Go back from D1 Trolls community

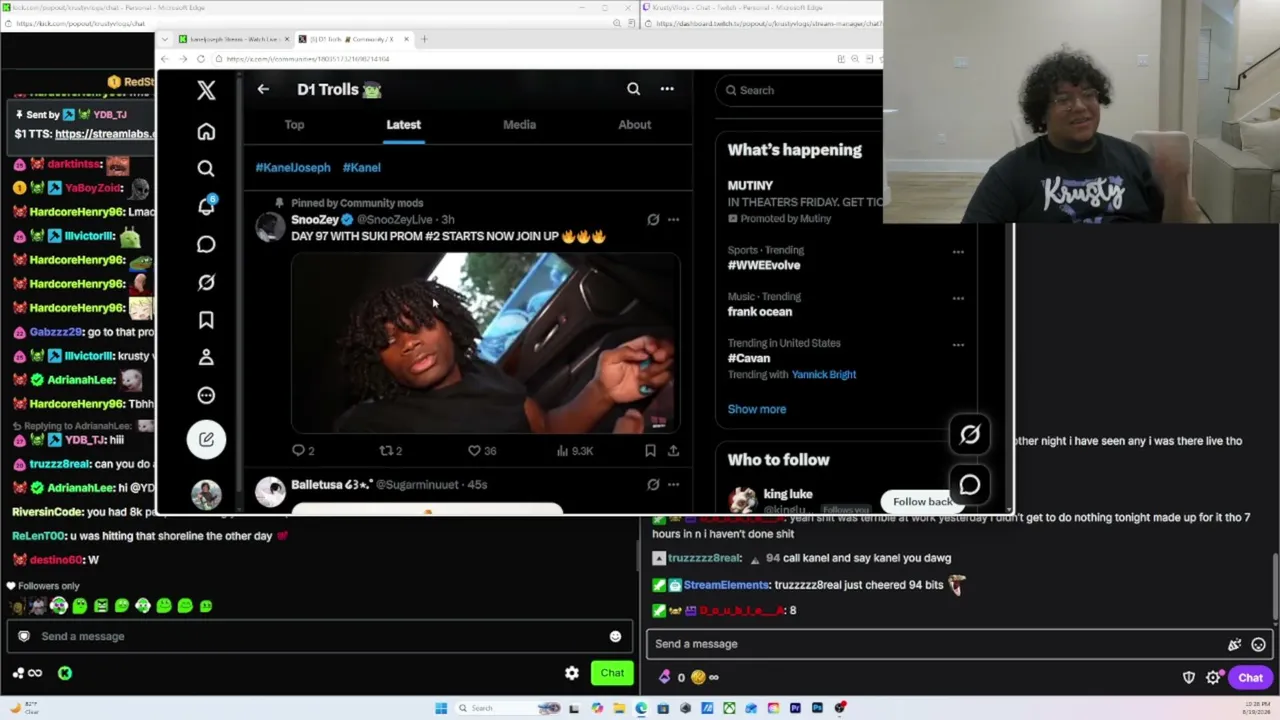pyautogui.click(x=263, y=89)
